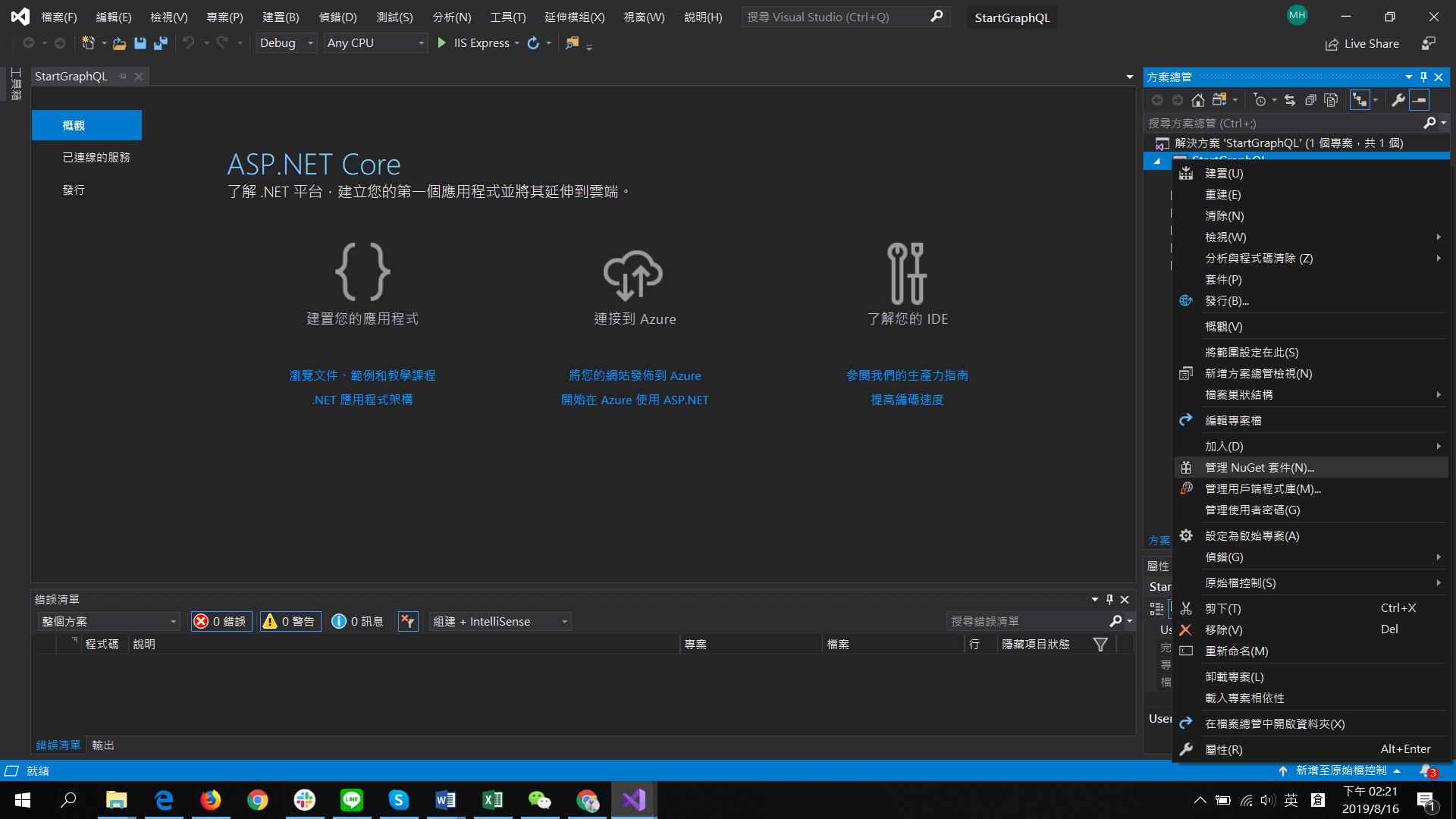
Task: Open the IIS Express dropdown arrow
Action: tap(516, 43)
